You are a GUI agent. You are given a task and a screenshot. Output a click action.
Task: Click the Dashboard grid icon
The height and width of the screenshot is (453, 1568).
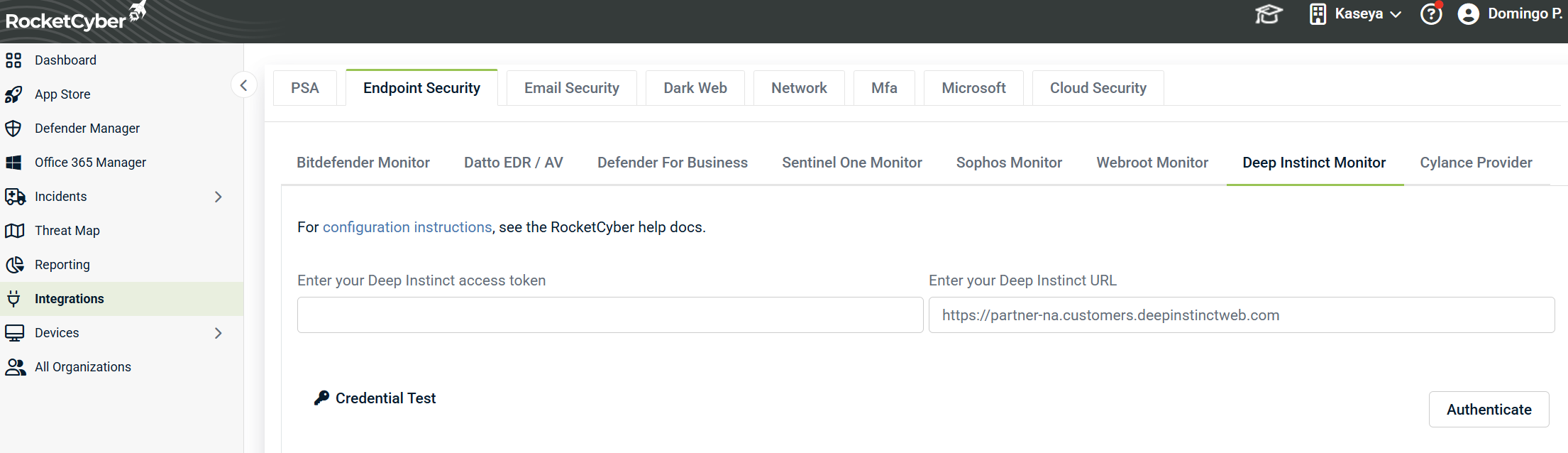pyautogui.click(x=13, y=60)
